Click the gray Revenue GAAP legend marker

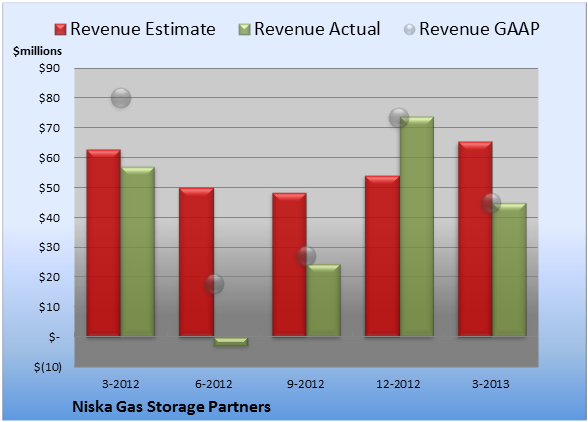[x=410, y=30]
